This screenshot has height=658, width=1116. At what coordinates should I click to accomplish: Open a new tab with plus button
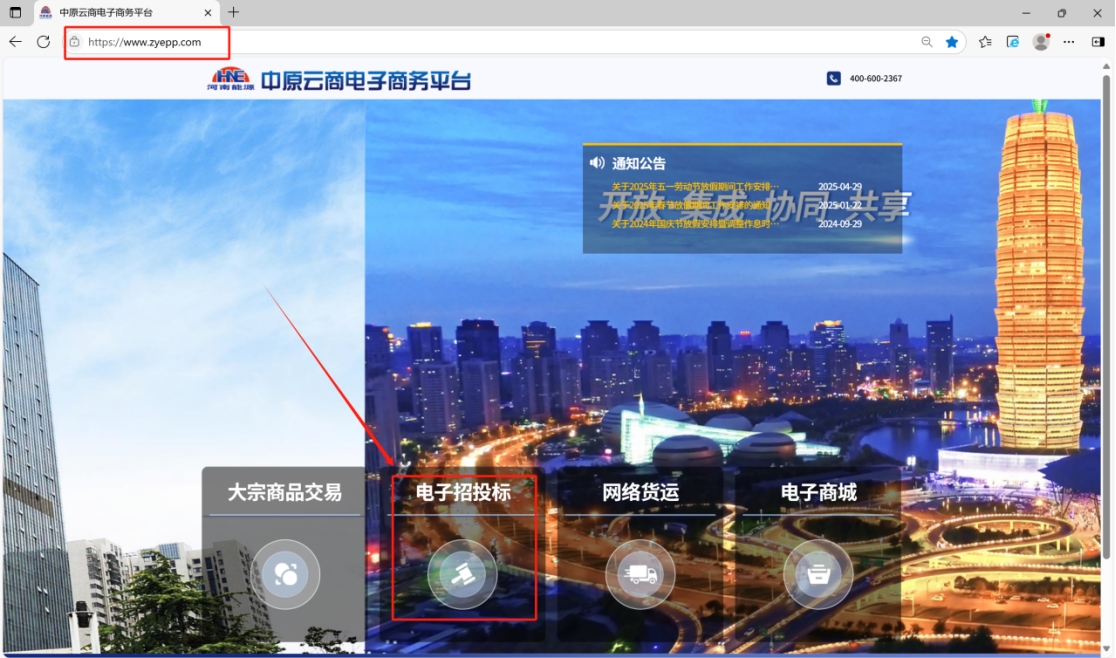(x=233, y=12)
